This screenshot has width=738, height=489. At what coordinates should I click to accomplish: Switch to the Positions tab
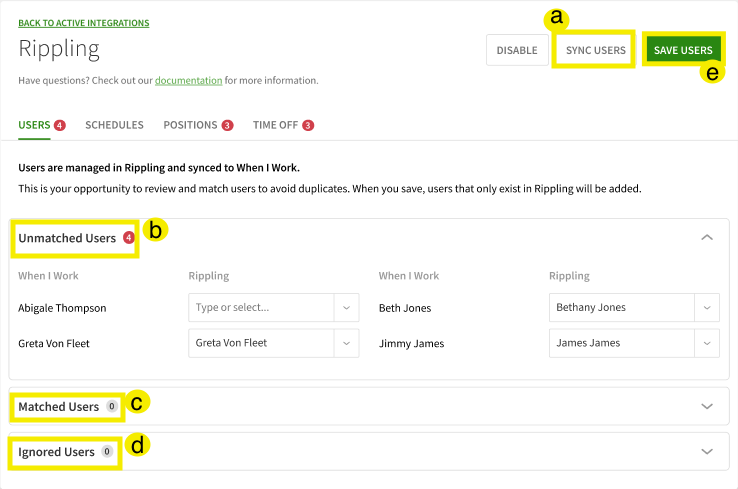[190, 125]
